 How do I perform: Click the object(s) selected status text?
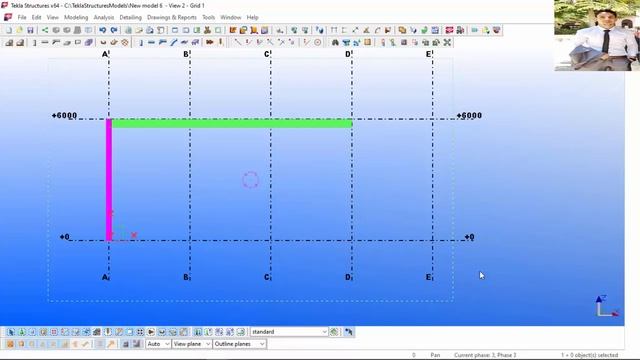click(589, 355)
